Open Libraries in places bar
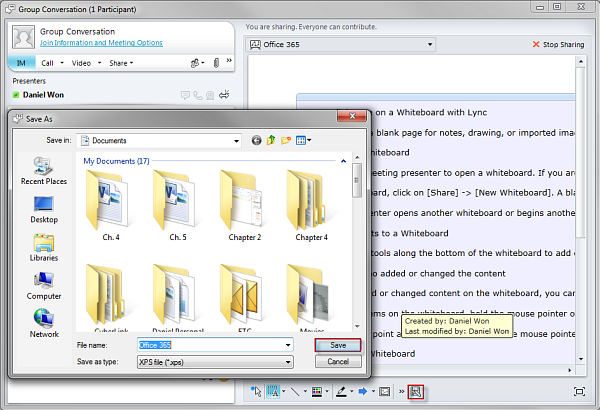600x410 pixels. point(44,248)
